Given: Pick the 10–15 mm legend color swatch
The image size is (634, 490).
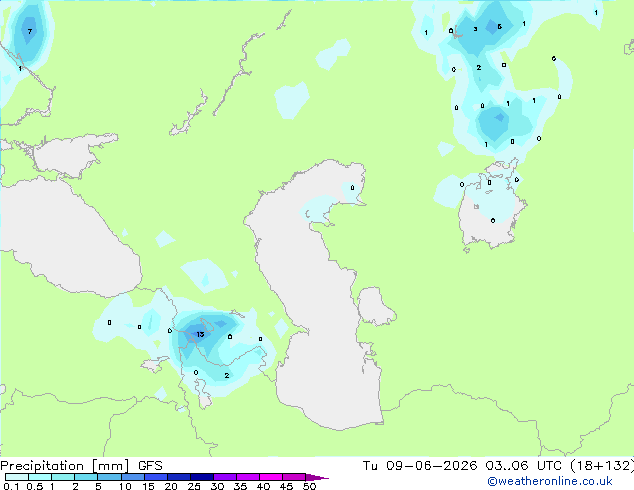Looking at the screenshot, I should pos(132,477).
